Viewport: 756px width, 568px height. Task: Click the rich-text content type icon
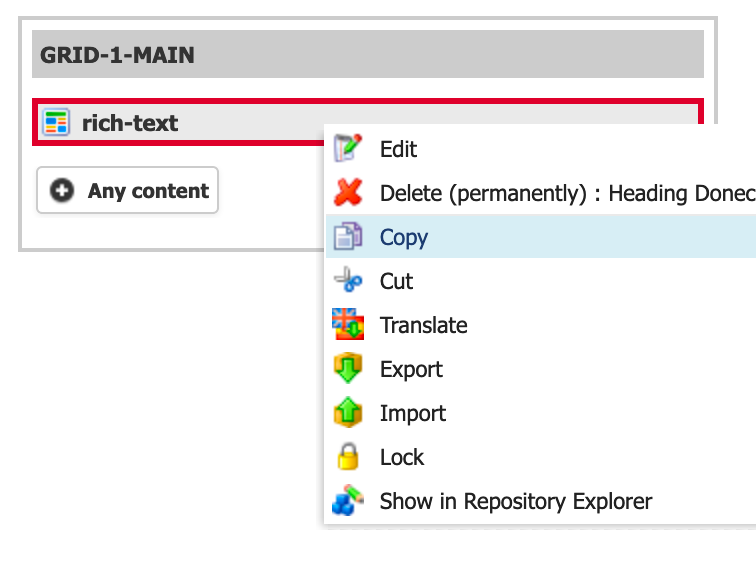tap(56, 122)
